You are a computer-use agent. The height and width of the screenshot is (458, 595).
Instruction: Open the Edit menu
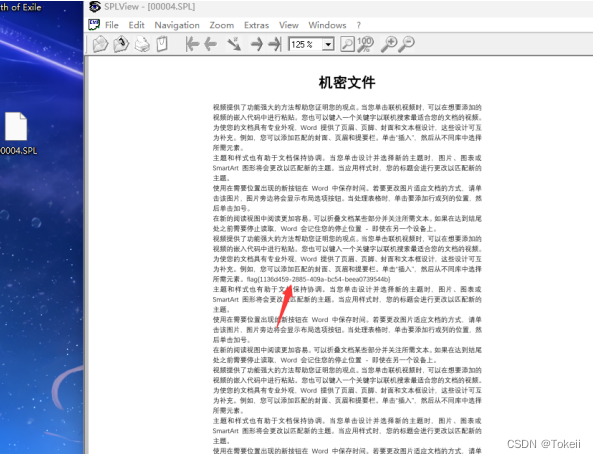[x=136, y=25]
